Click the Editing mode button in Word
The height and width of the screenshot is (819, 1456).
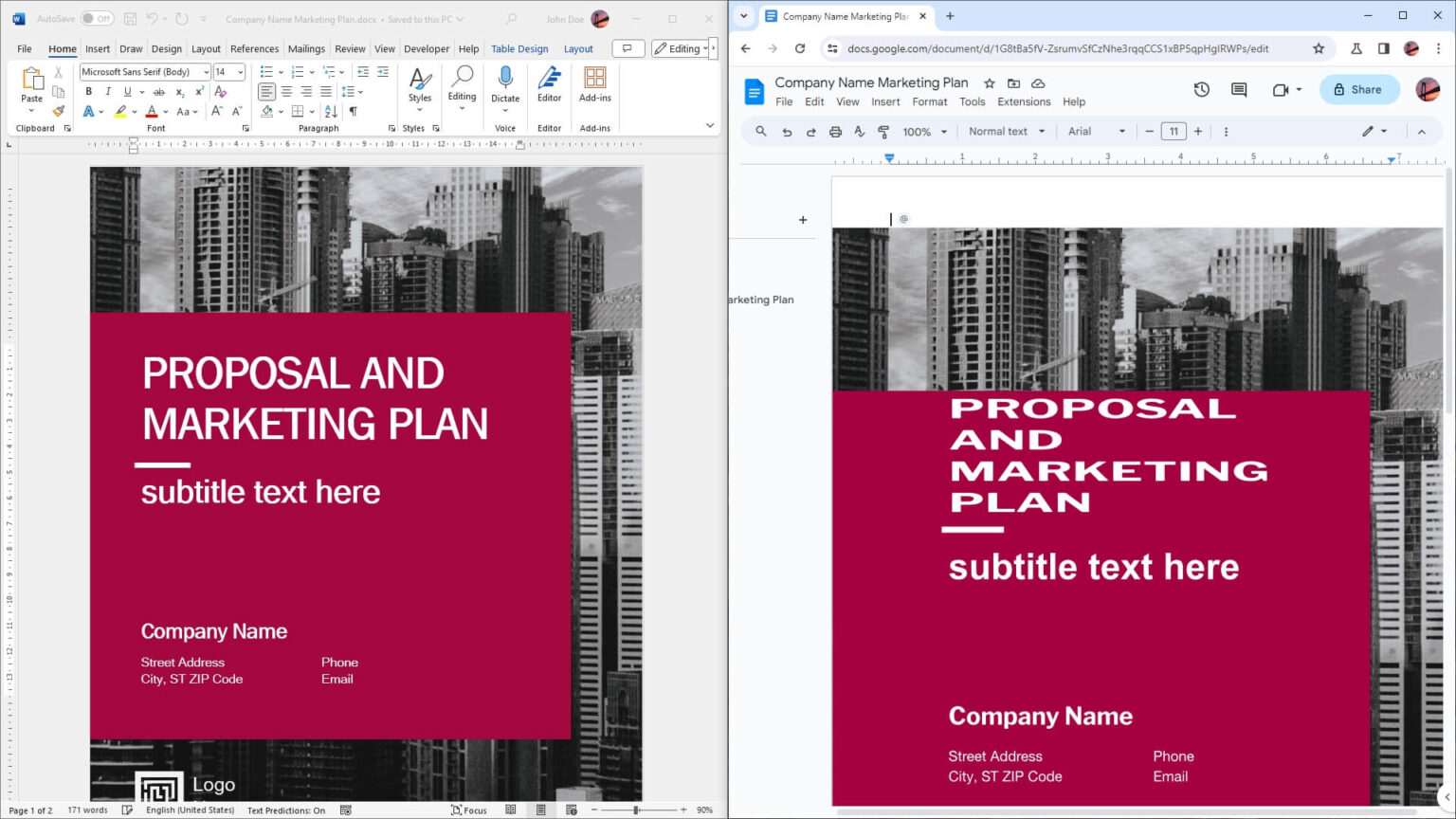pos(681,48)
